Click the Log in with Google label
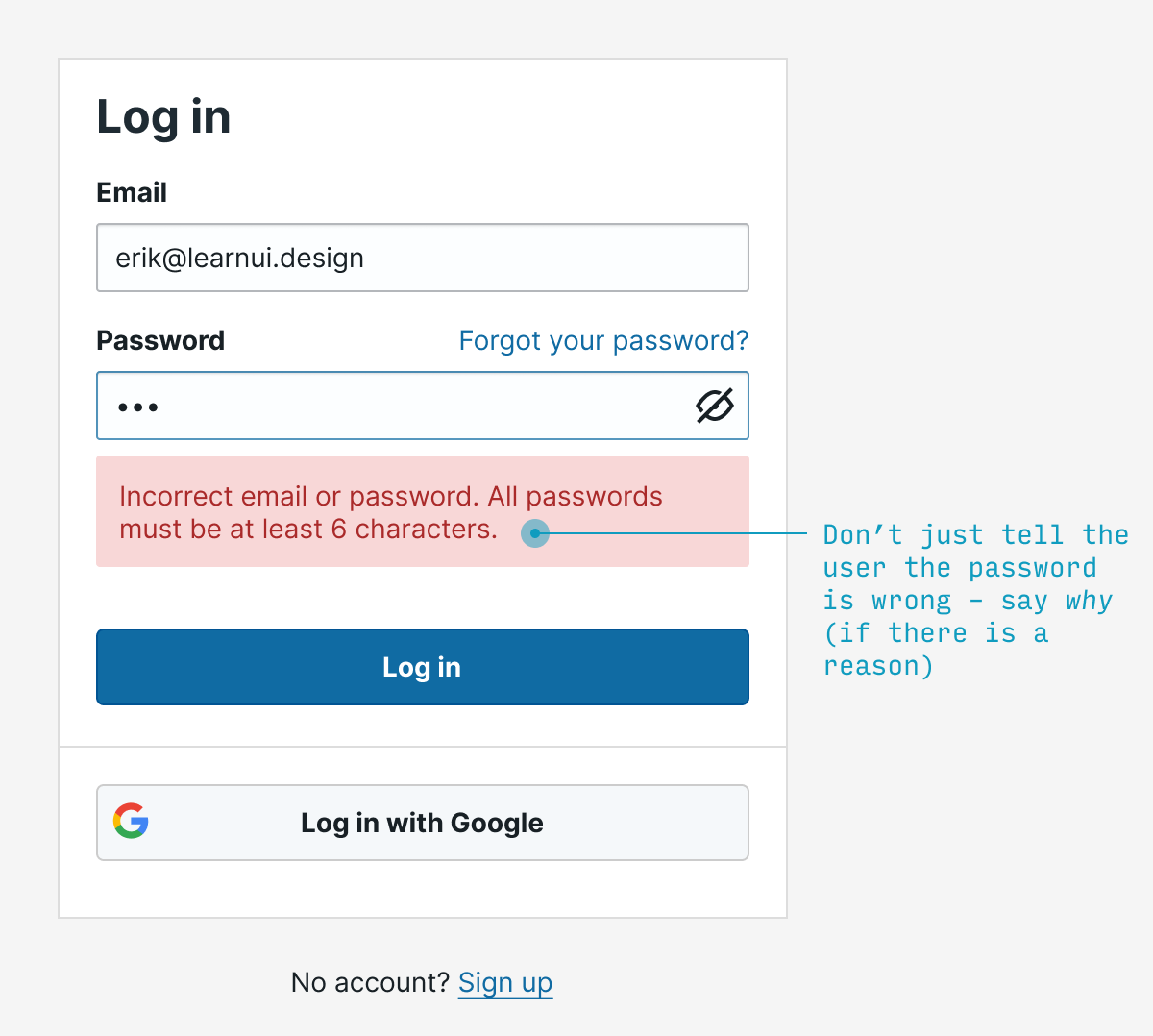This screenshot has height=1036, width=1153. pyautogui.click(x=422, y=823)
